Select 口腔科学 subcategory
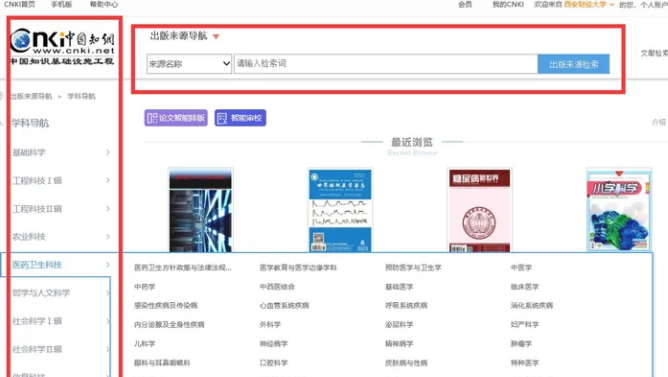The width and height of the screenshot is (668, 377). tap(274, 363)
